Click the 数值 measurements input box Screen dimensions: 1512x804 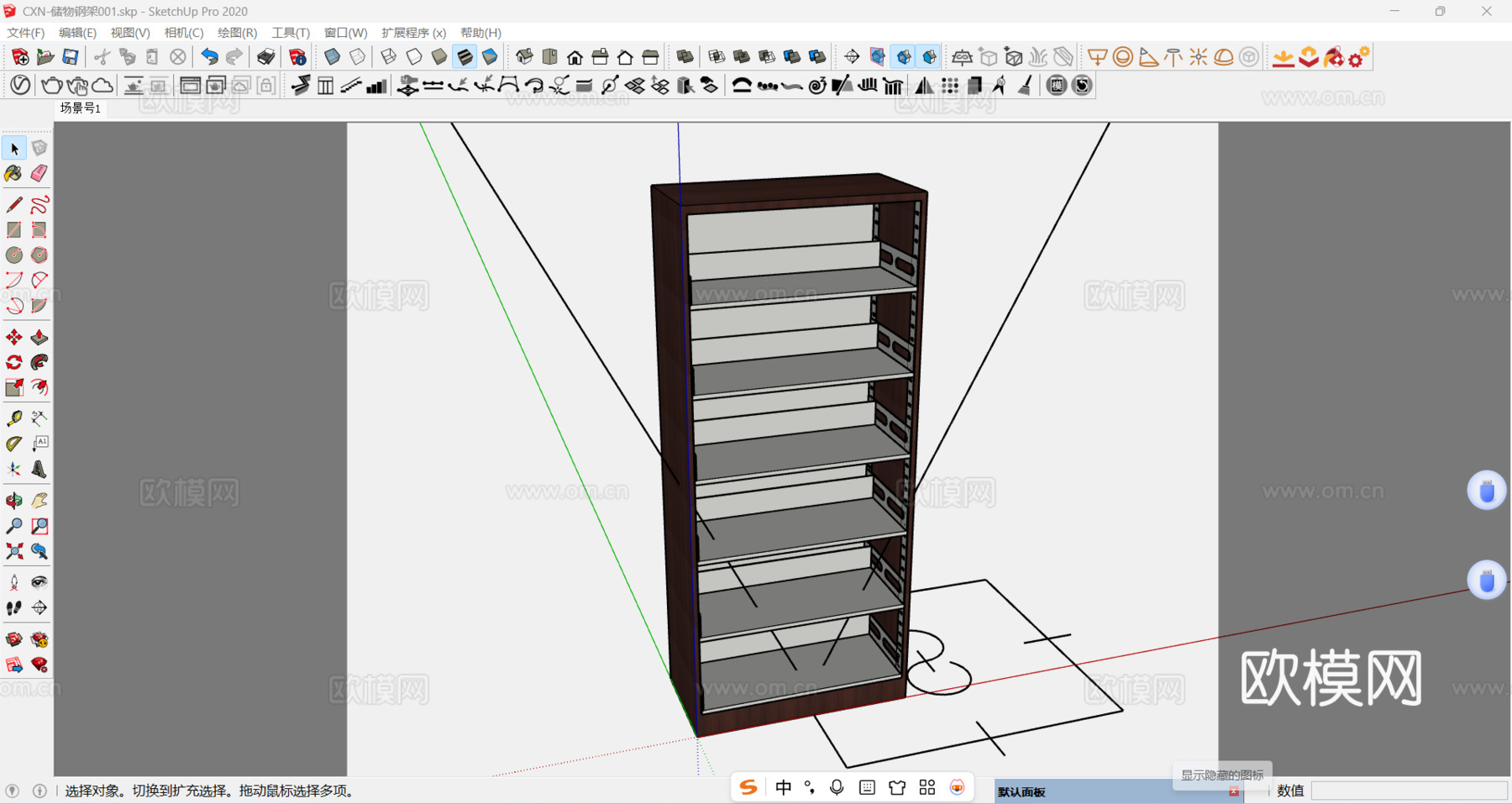click(1409, 791)
